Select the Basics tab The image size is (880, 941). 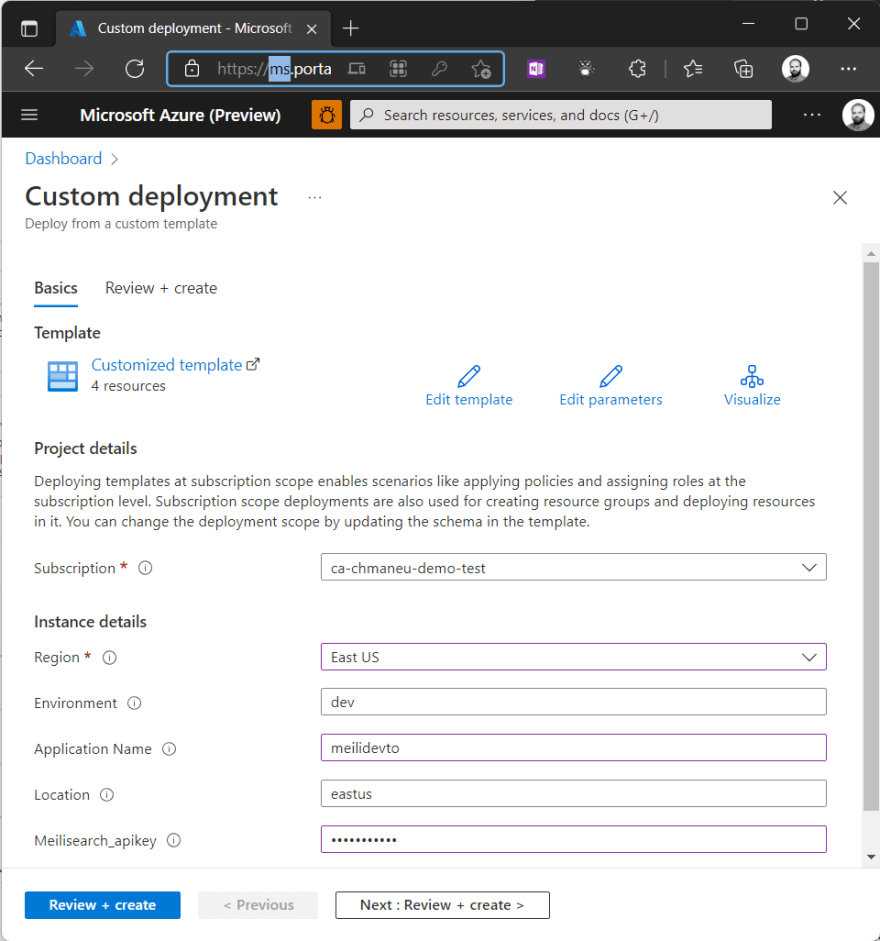pyautogui.click(x=56, y=288)
